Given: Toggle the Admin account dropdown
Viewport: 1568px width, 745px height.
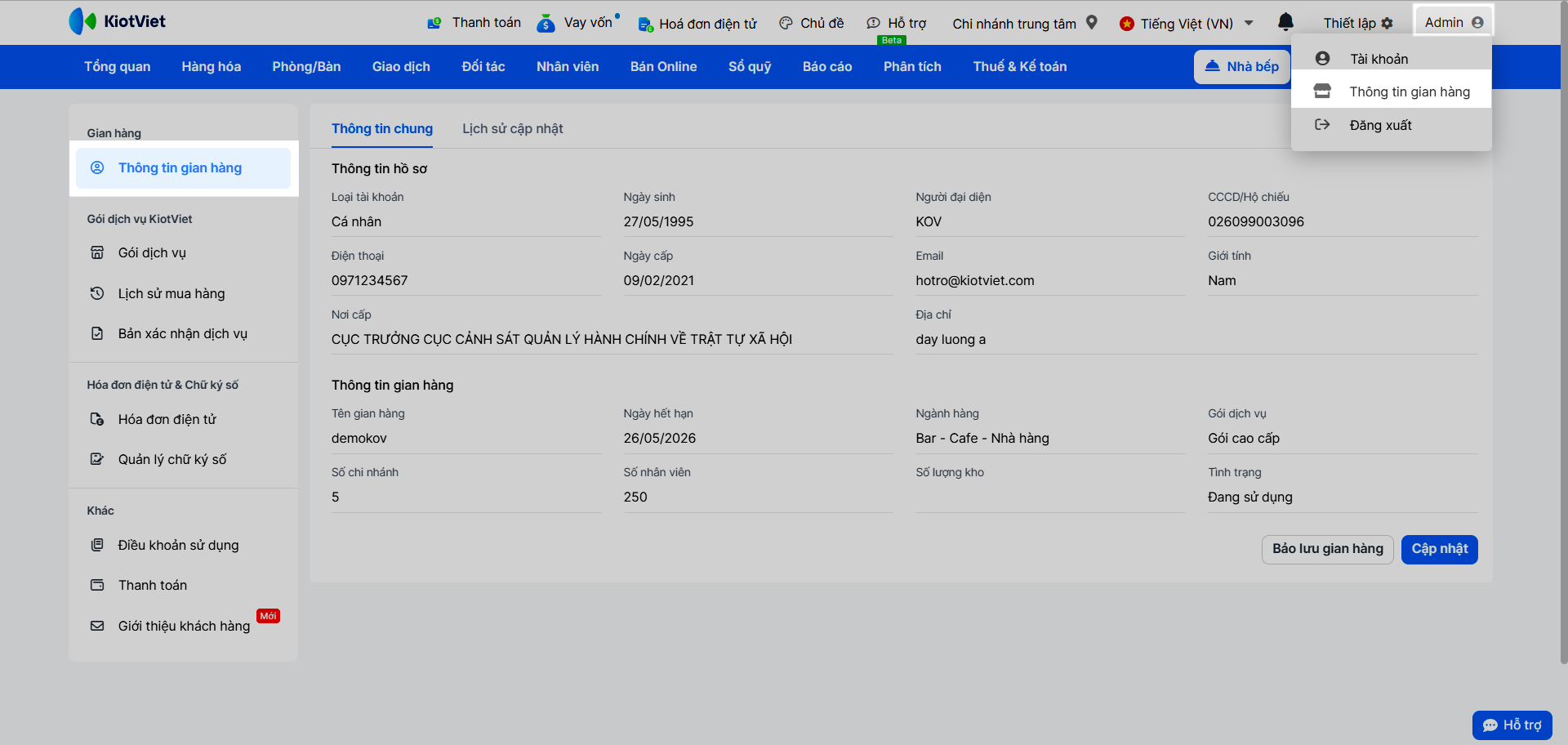Looking at the screenshot, I should 1454,23.
